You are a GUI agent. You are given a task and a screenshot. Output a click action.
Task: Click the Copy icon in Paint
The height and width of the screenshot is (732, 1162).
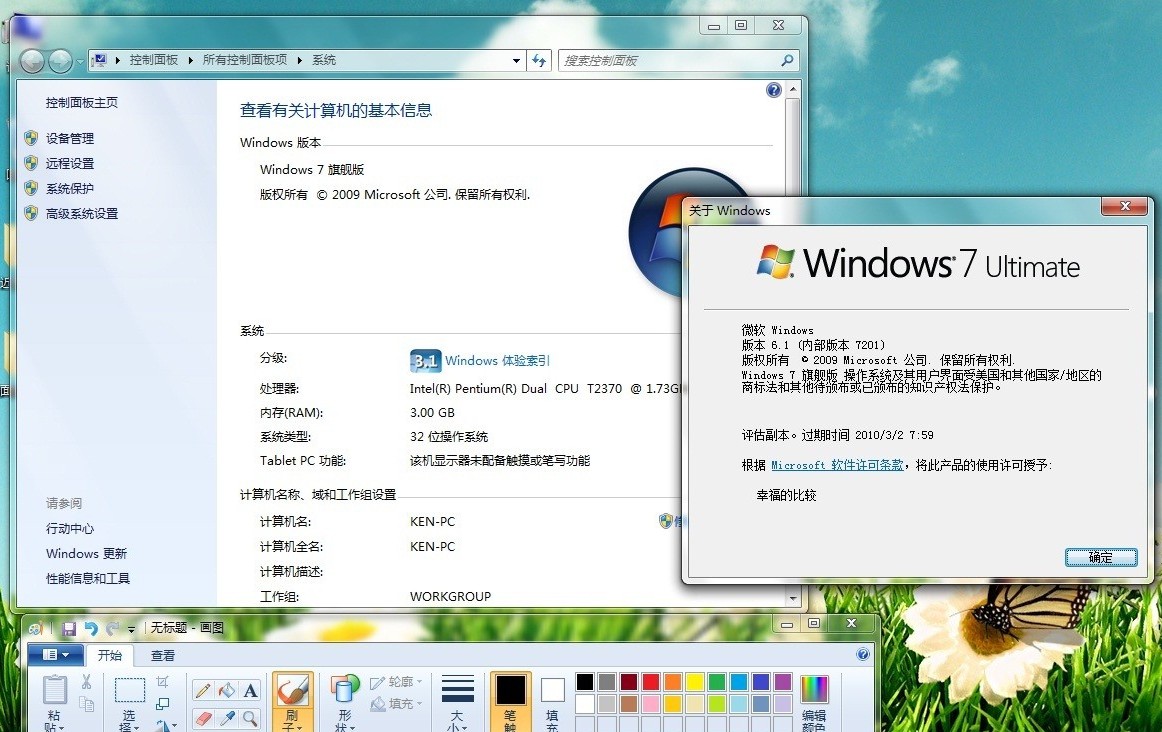click(x=87, y=705)
